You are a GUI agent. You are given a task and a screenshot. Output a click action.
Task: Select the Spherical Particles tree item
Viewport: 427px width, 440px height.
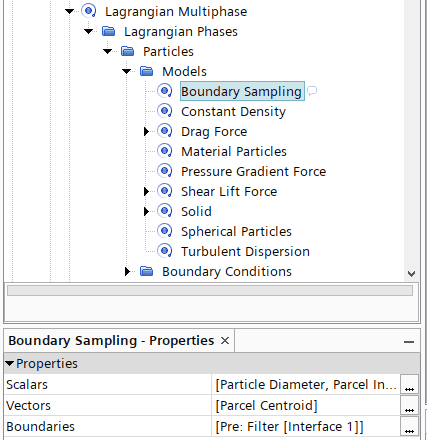[236, 231]
